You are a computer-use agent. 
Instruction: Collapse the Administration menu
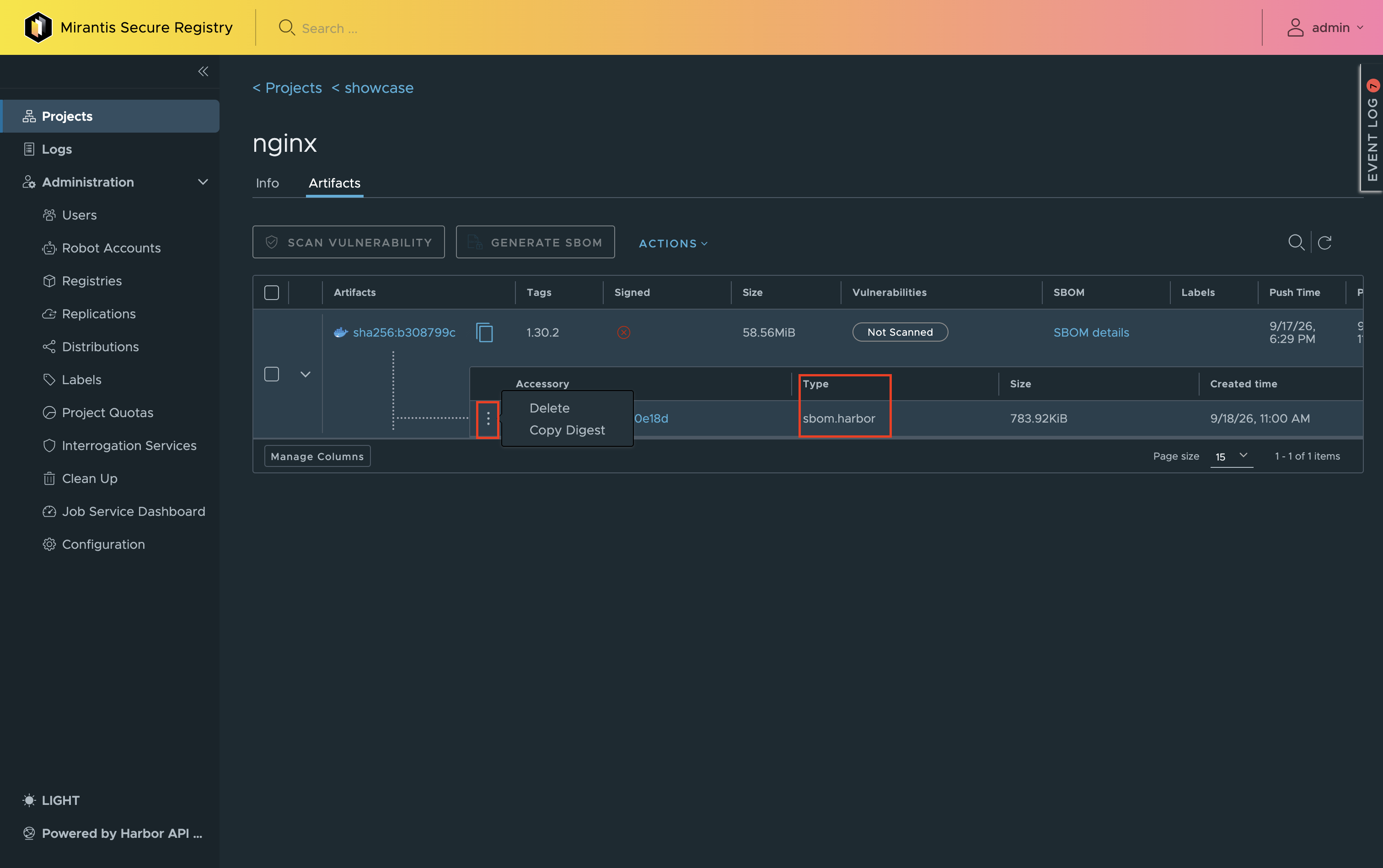pos(203,182)
